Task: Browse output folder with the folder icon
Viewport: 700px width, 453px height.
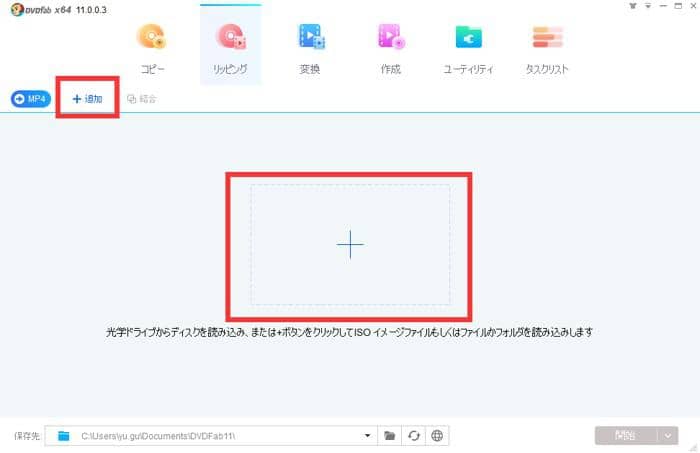Action: (391, 436)
